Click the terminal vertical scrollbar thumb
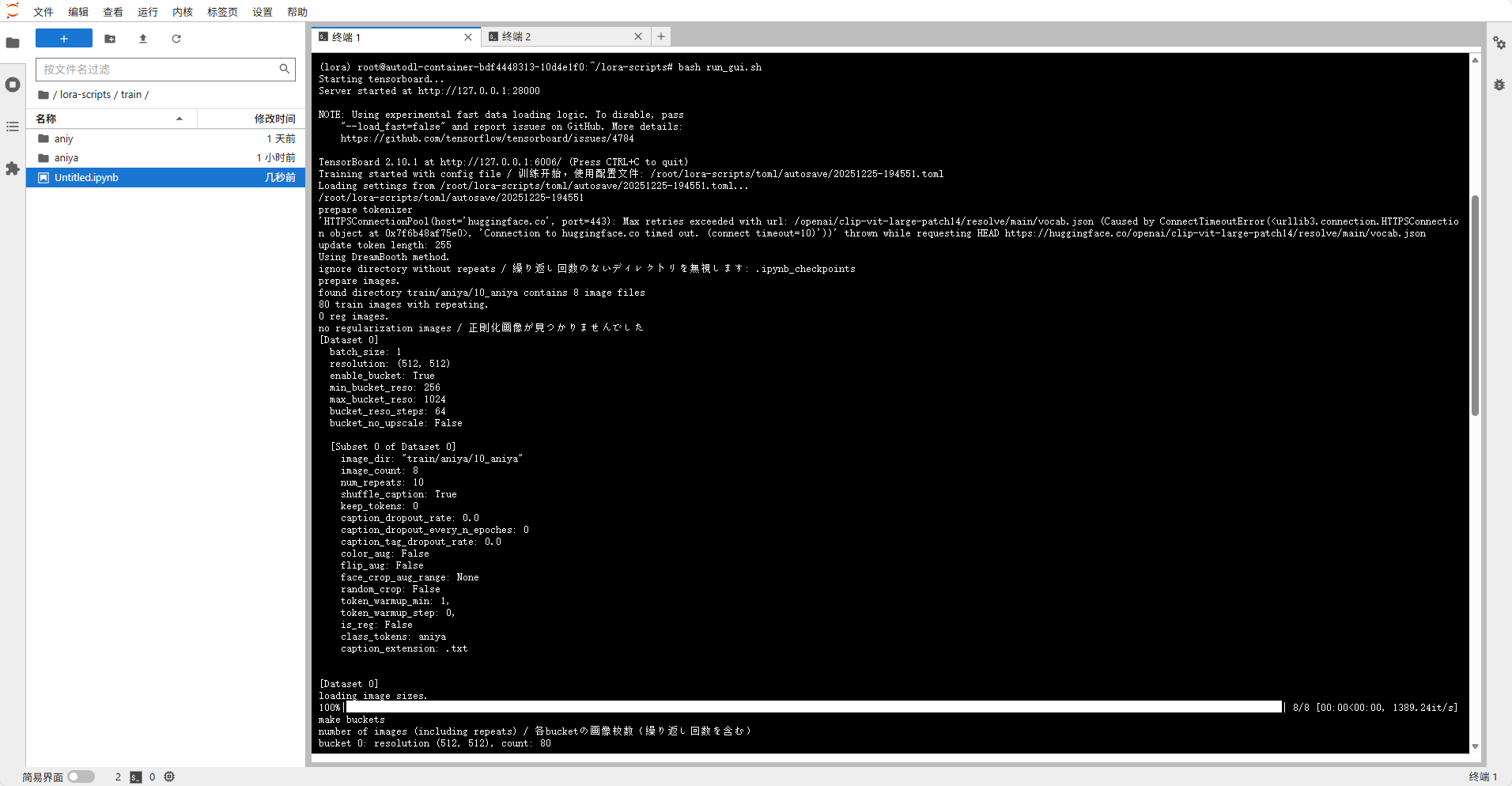 click(x=1475, y=304)
